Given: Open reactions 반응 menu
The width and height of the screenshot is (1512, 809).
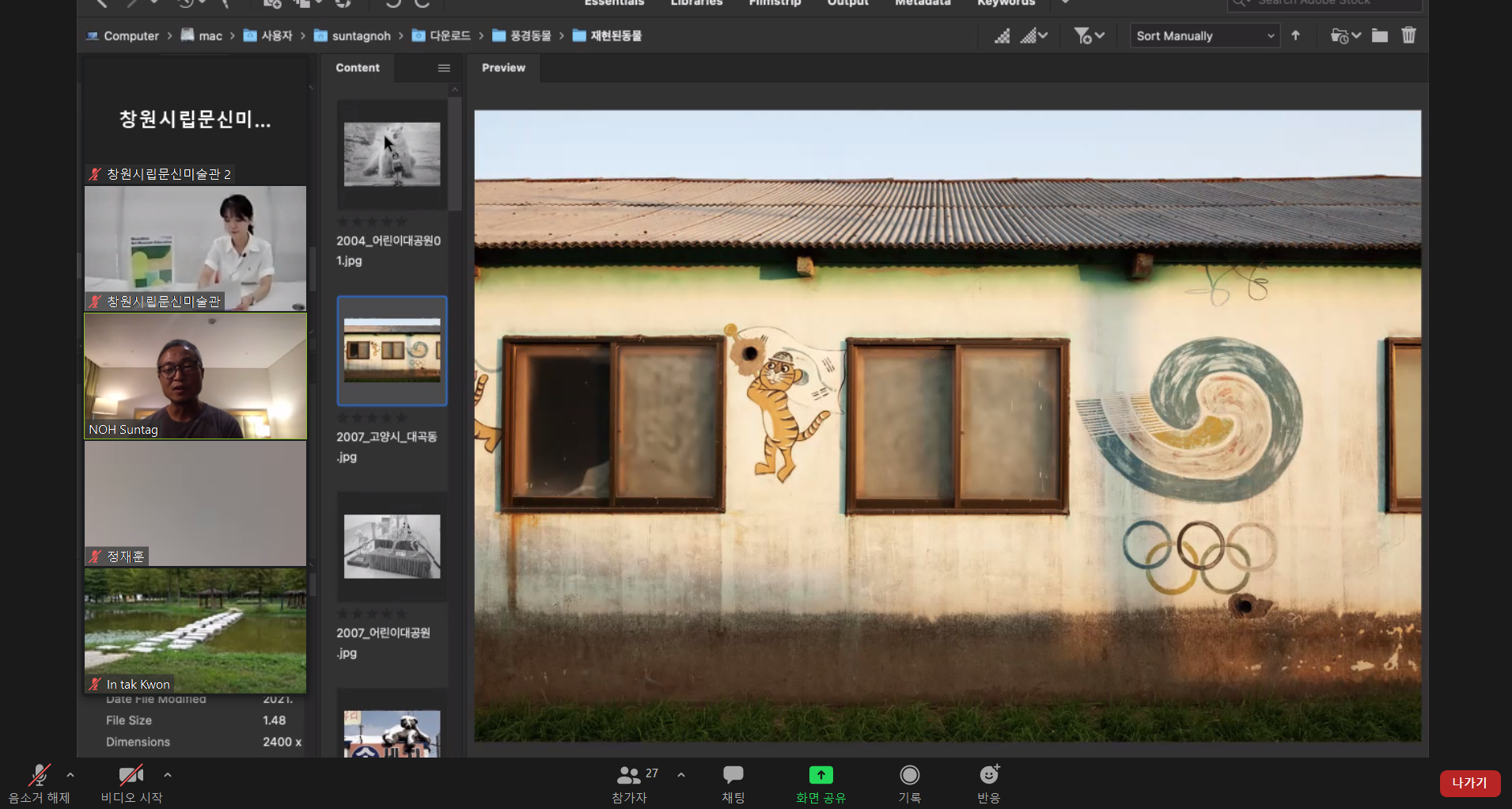Looking at the screenshot, I should click(x=989, y=784).
